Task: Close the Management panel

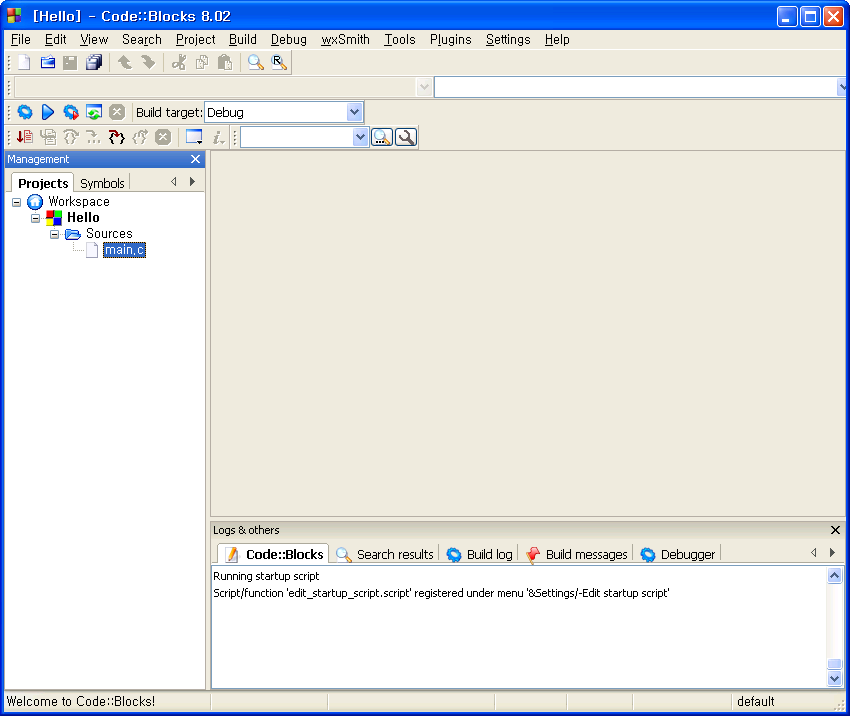Action: pos(196,159)
